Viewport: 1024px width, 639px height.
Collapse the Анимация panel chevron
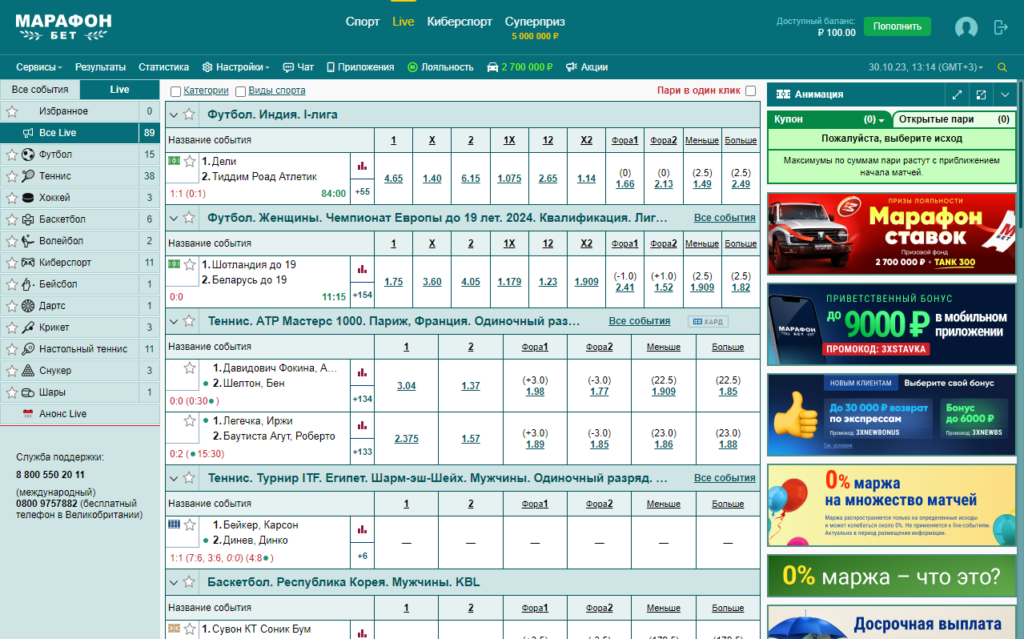coord(1005,95)
